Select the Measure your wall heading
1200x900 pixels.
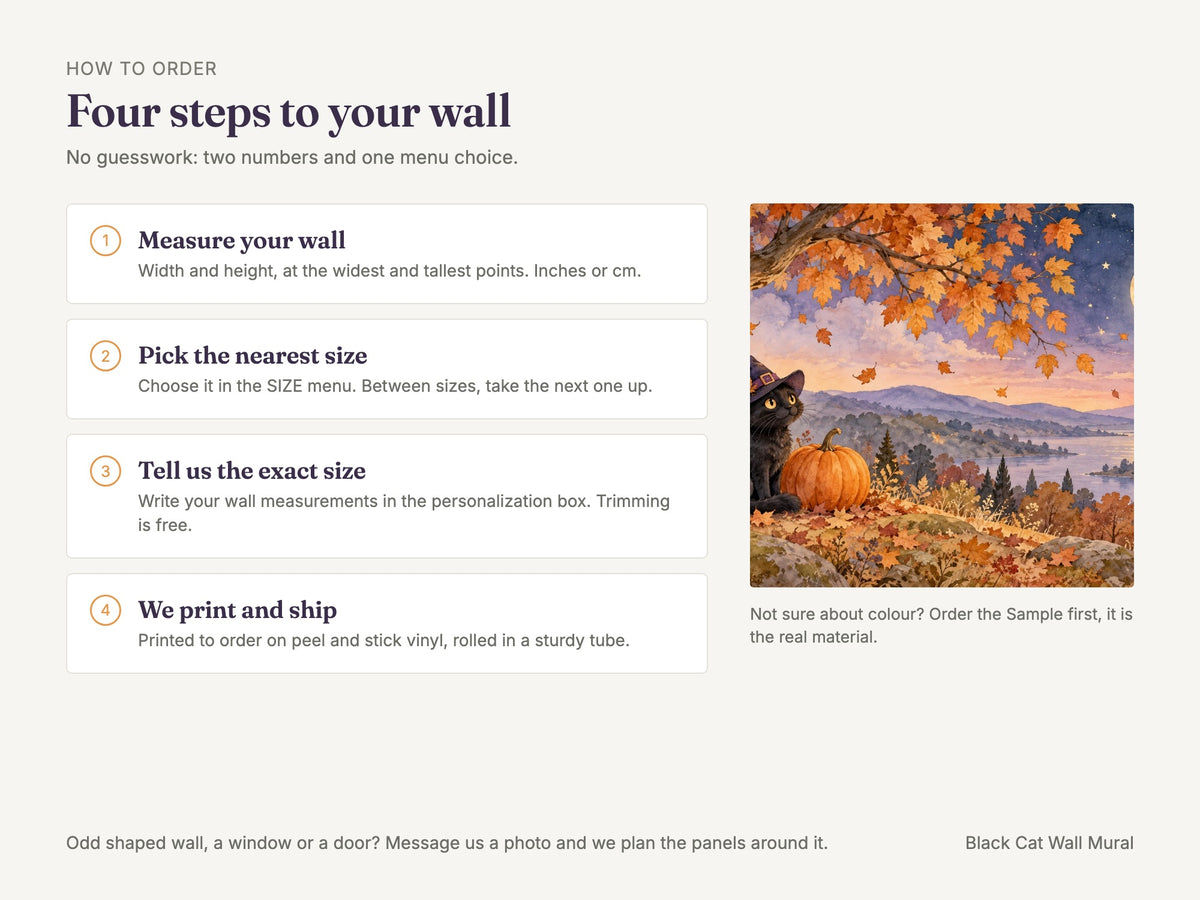pyautogui.click(x=242, y=241)
